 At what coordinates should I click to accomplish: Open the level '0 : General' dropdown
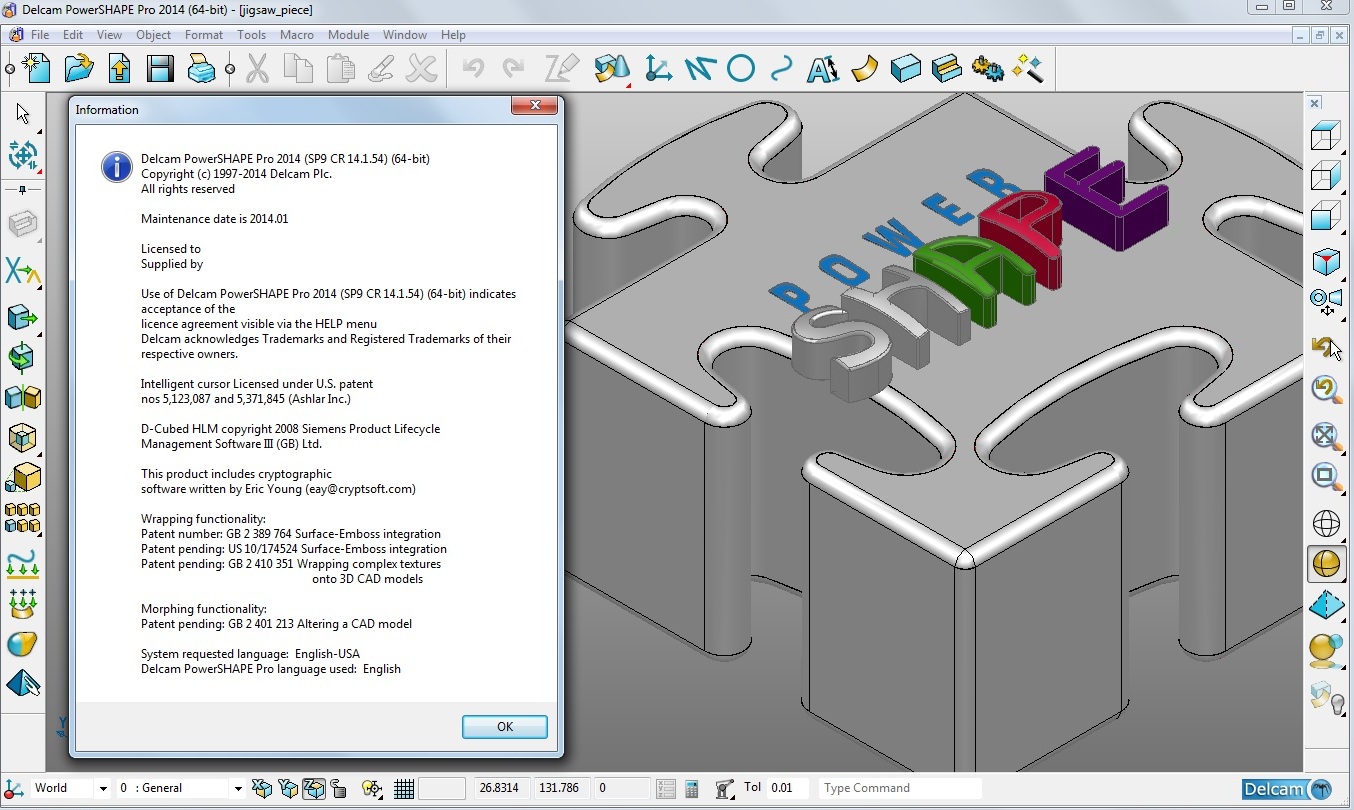pyautogui.click(x=238, y=788)
